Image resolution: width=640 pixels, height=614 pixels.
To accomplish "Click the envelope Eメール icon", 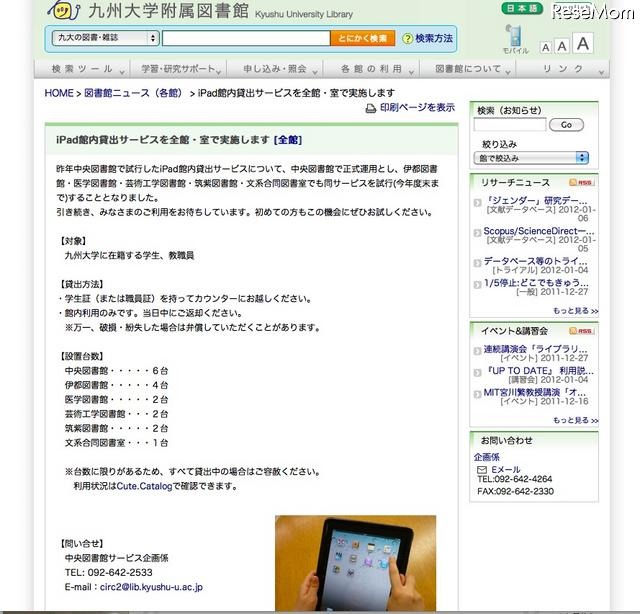I will pos(482,469).
